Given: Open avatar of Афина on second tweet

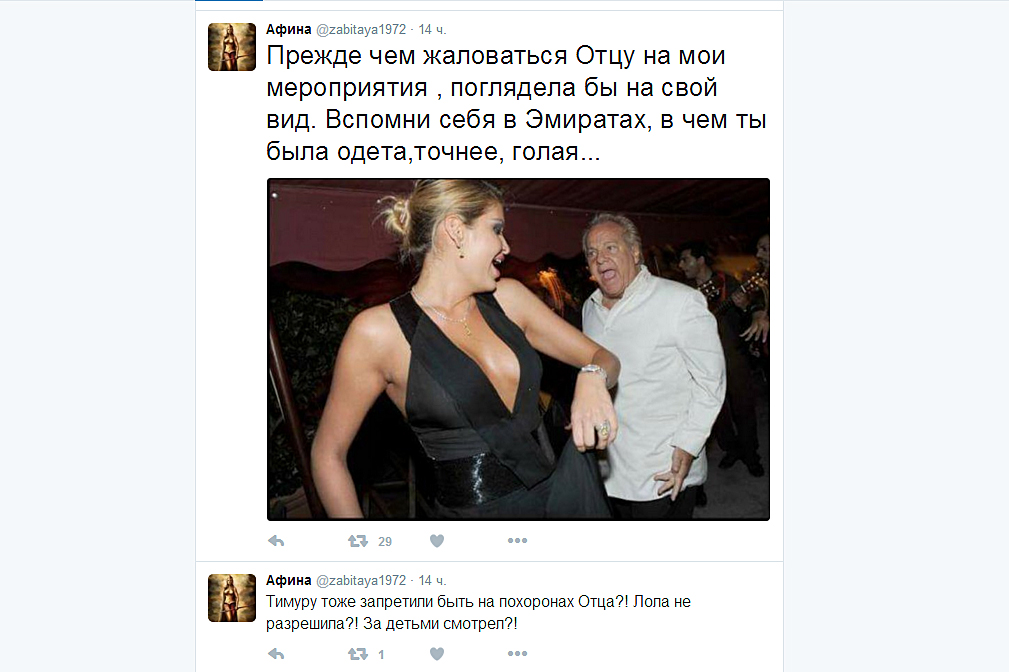Looking at the screenshot, I should pos(232,598).
